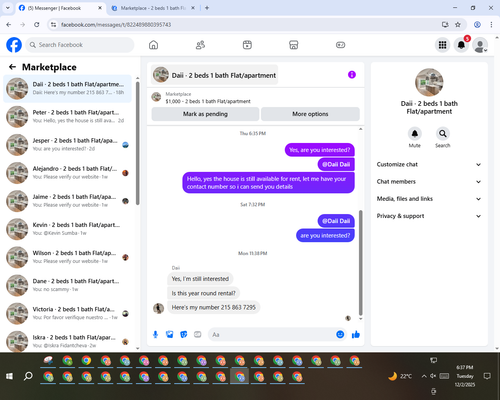Viewport: 500px width, 400px height.
Task: Select message 'Here's my number 215 863 7295'
Action: click(214, 307)
